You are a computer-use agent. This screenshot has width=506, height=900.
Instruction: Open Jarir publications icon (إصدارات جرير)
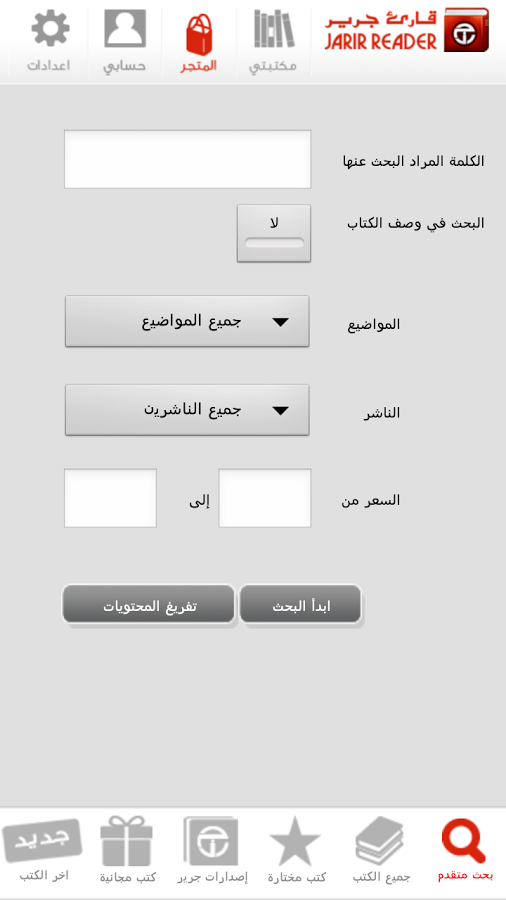click(211, 841)
